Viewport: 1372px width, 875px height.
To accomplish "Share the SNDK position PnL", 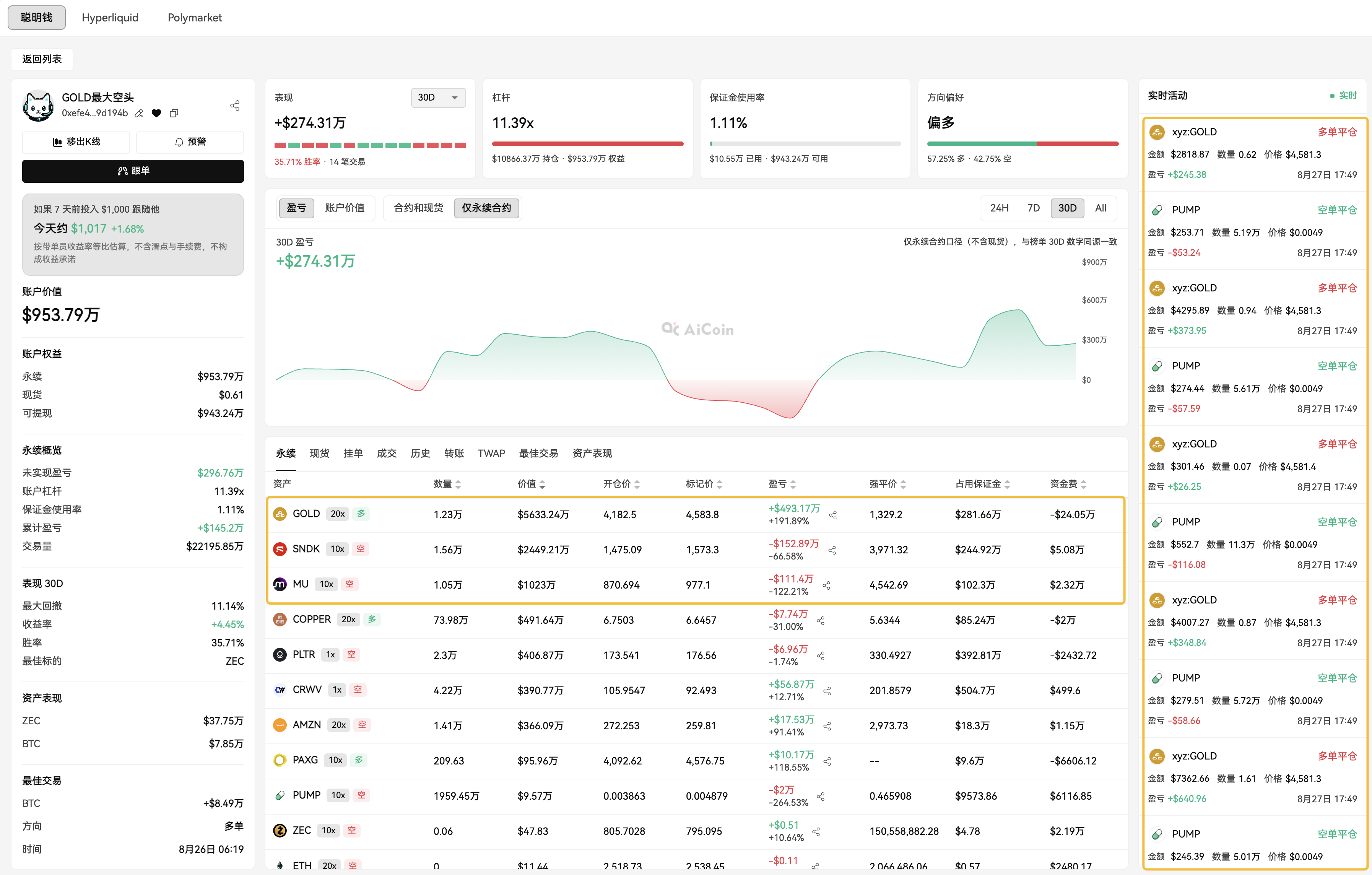I will (x=832, y=550).
